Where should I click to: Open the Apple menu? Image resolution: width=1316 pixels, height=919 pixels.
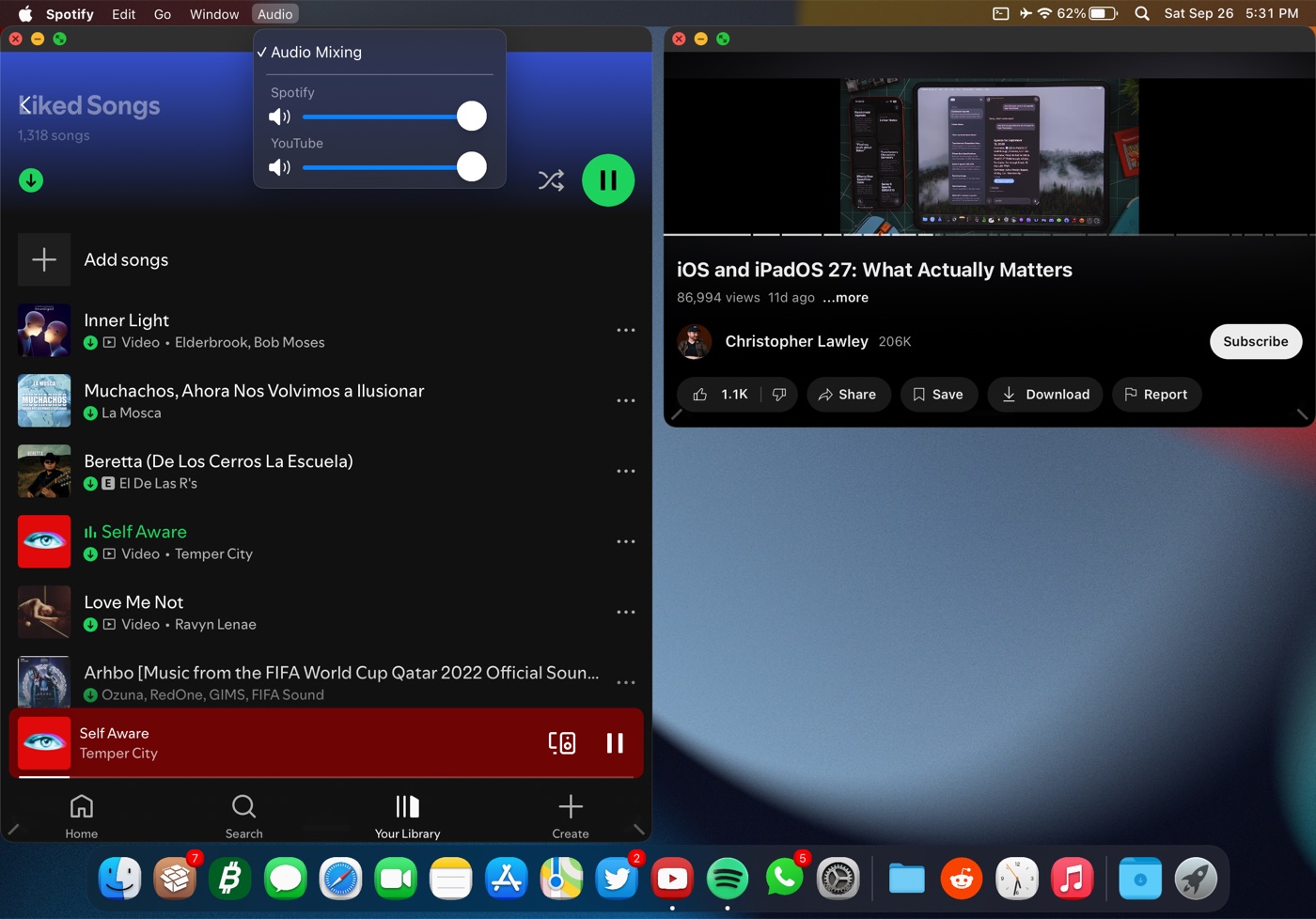click(25, 14)
